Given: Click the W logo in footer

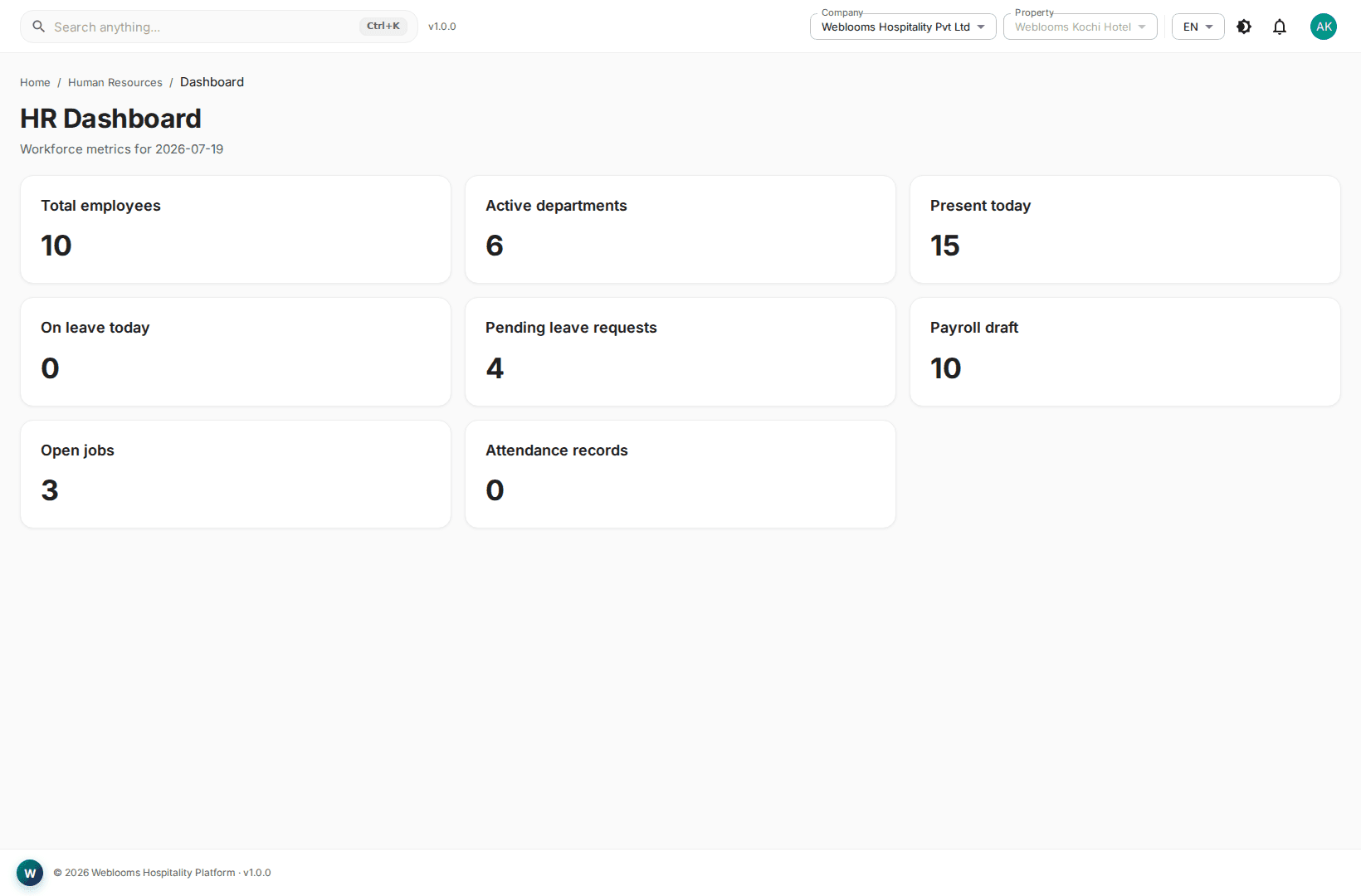Looking at the screenshot, I should click(x=30, y=873).
